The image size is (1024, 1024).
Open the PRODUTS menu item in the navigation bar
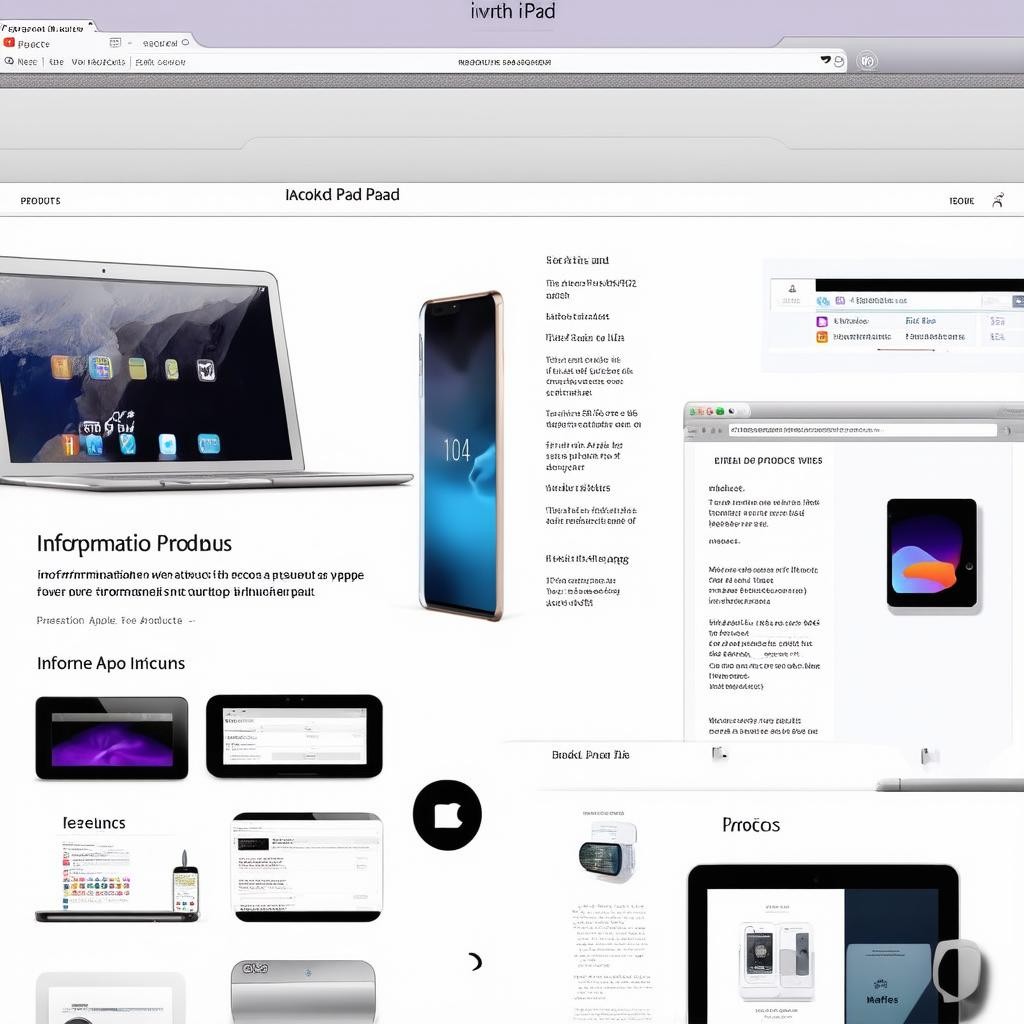pos(40,201)
